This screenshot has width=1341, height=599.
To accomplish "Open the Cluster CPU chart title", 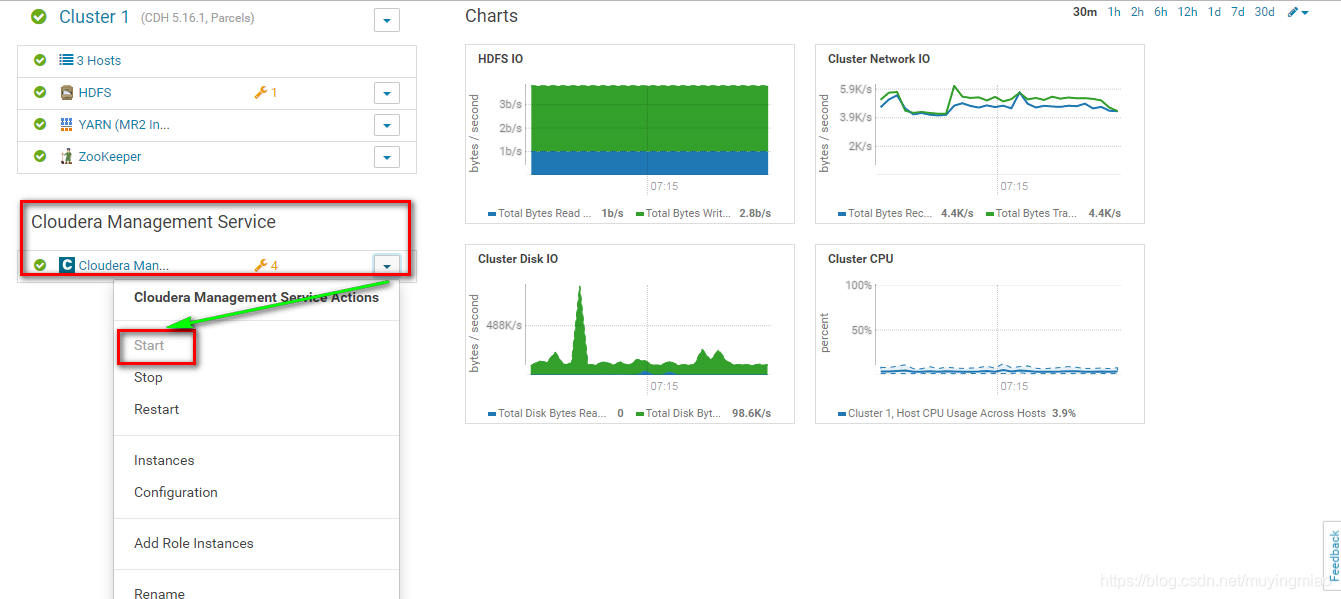I will [x=861, y=259].
